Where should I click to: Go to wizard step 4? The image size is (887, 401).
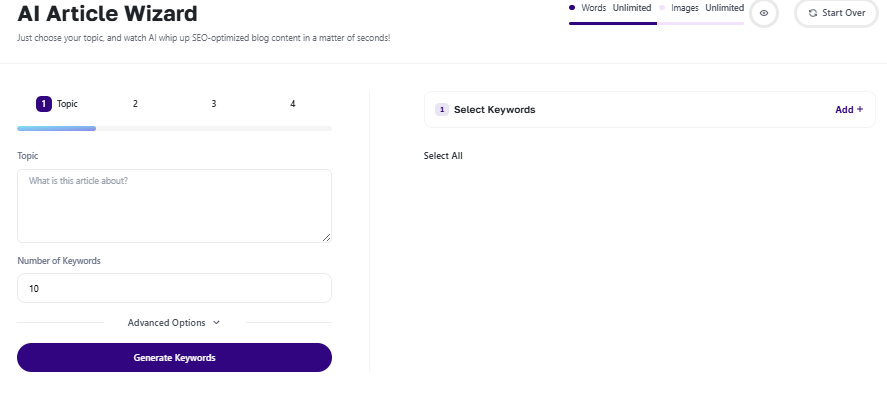(292, 104)
